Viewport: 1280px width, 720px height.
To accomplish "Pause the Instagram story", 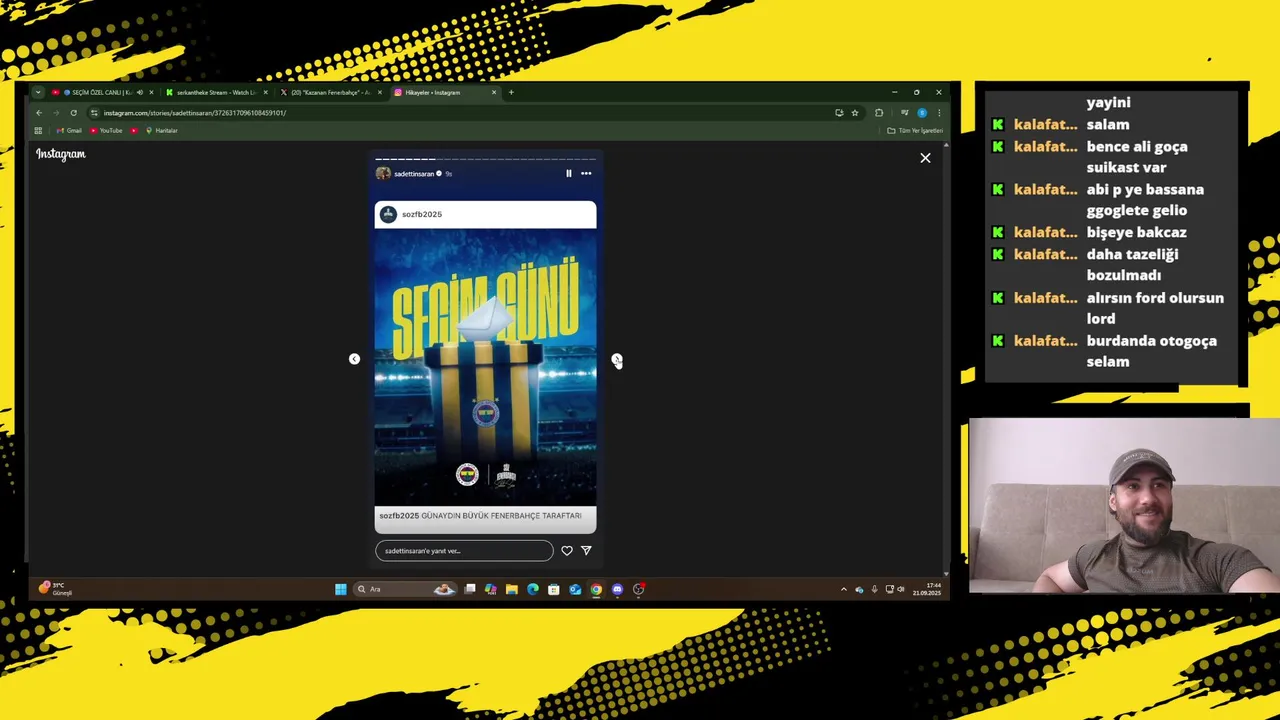I will click(x=569, y=173).
